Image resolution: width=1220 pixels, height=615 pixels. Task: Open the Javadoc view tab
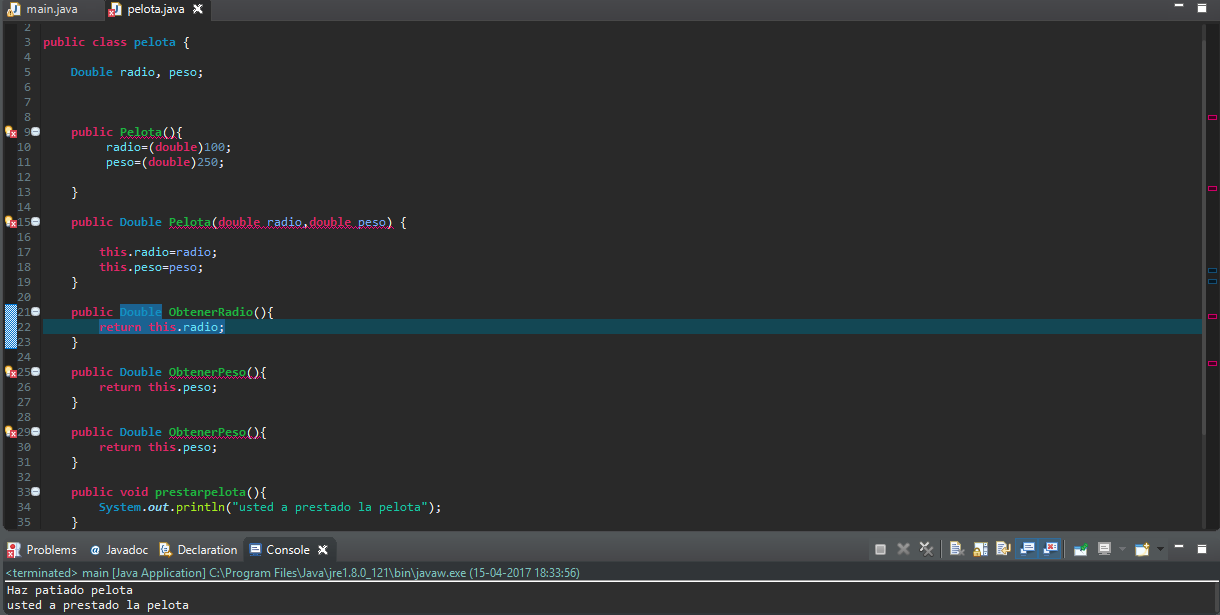[118, 550]
